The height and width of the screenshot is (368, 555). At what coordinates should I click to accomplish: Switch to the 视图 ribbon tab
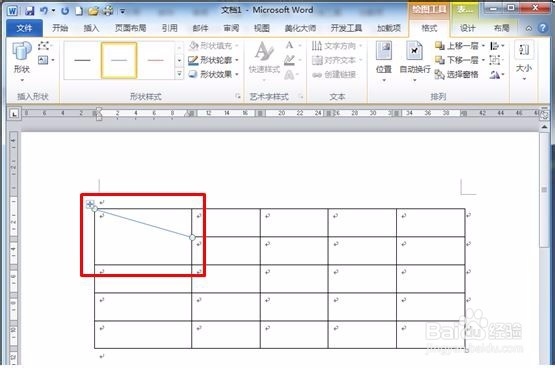pos(262,28)
